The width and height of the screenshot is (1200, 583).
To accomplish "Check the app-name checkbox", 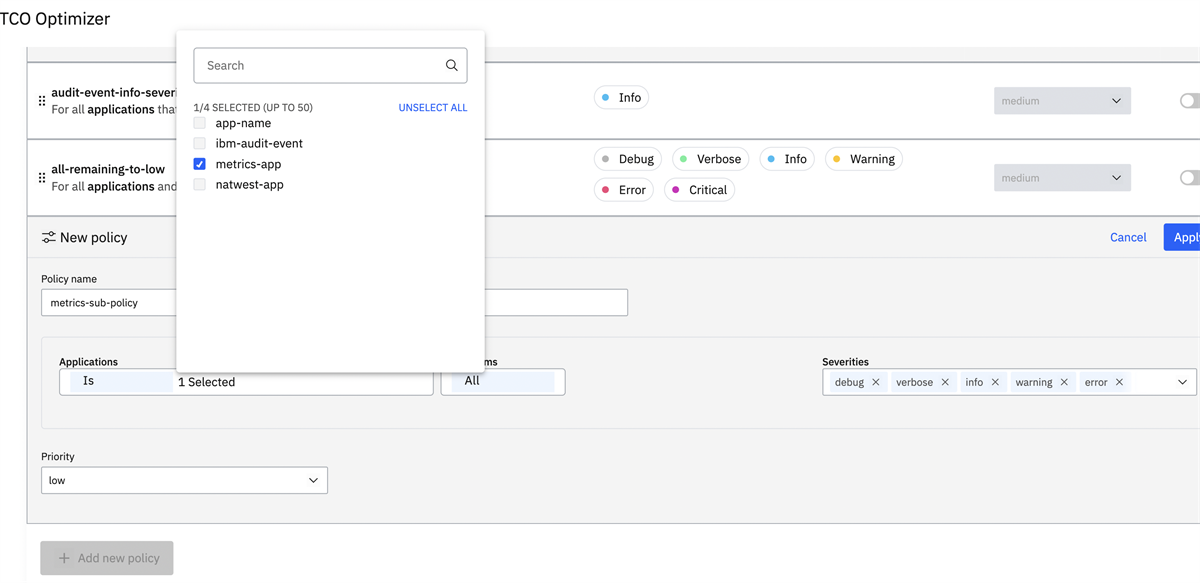I will pos(200,123).
